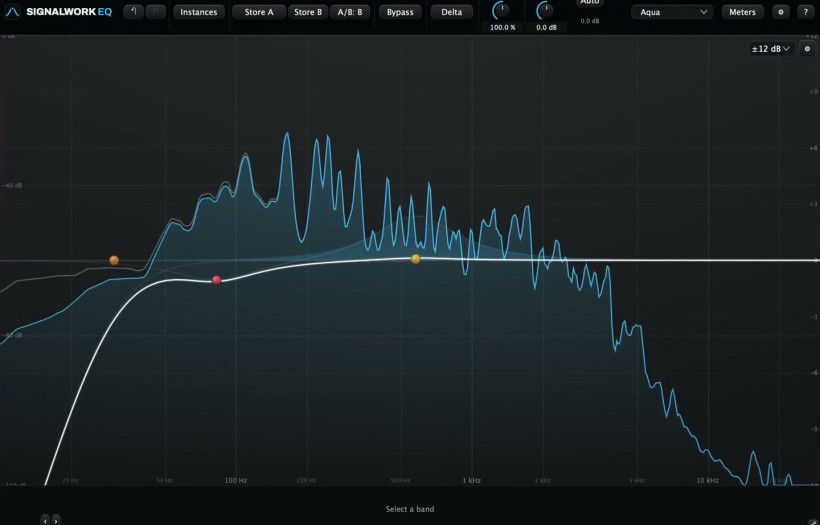The height and width of the screenshot is (525, 820).
Task: Click the 10 kHz axis label
Action: (x=707, y=480)
